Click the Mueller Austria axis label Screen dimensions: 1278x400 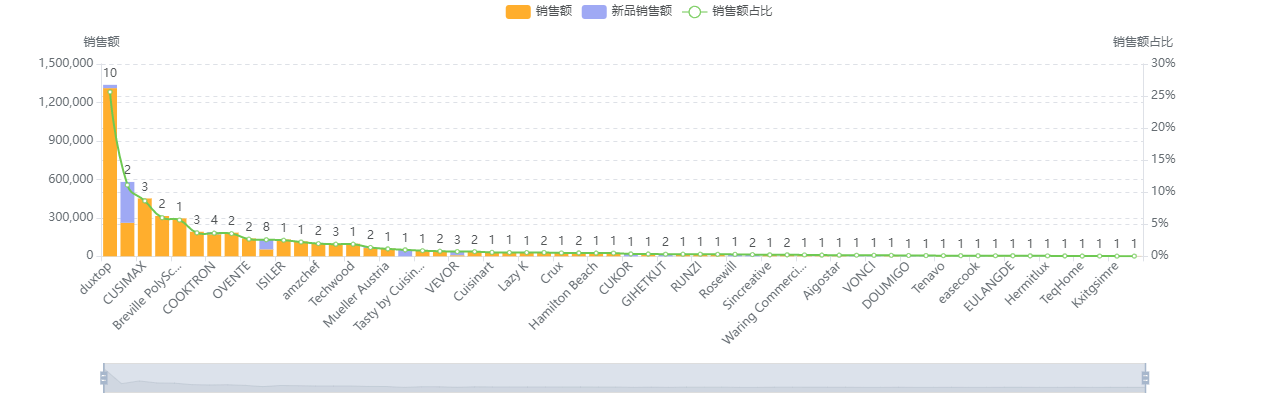[357, 296]
